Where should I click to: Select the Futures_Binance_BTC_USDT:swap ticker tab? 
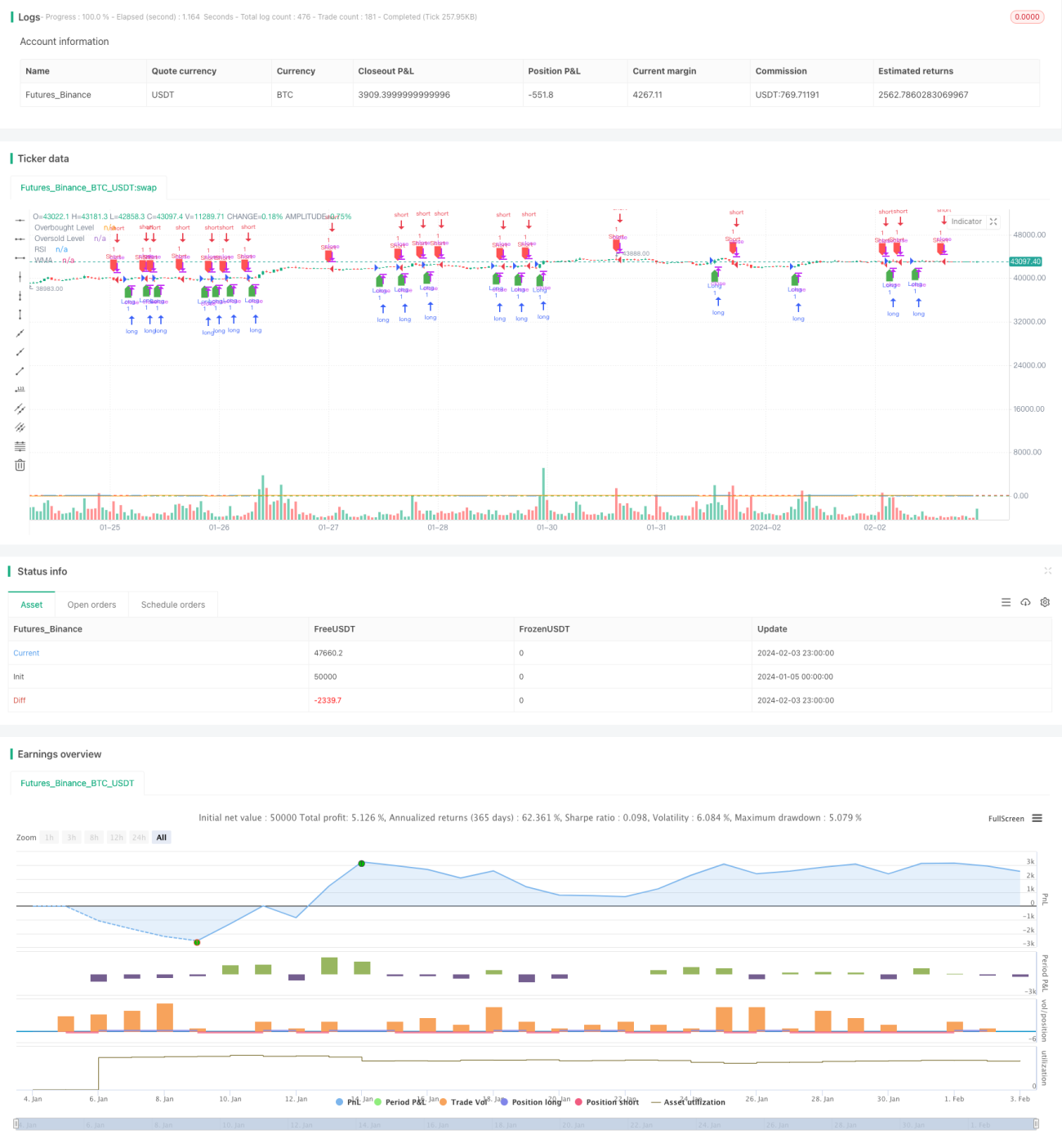point(88,187)
